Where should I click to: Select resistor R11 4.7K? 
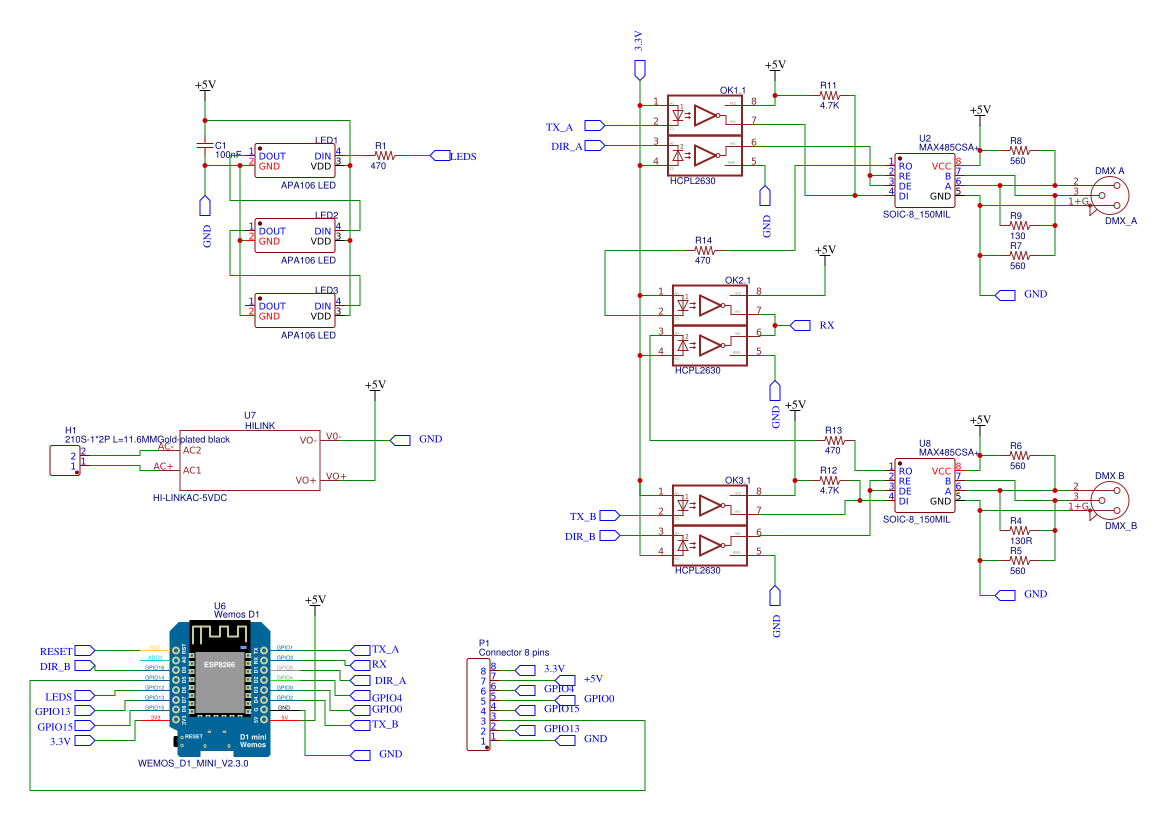[x=829, y=95]
